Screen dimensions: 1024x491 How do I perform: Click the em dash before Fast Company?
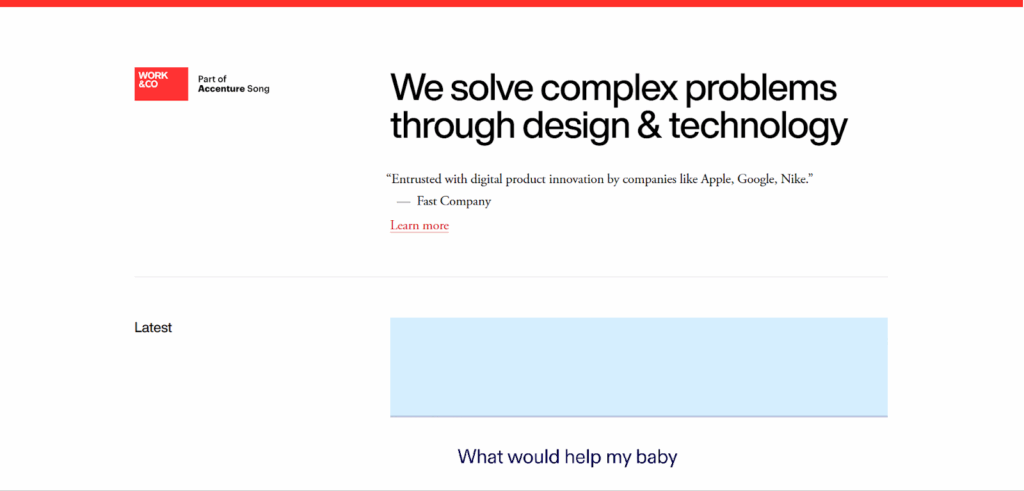(403, 201)
